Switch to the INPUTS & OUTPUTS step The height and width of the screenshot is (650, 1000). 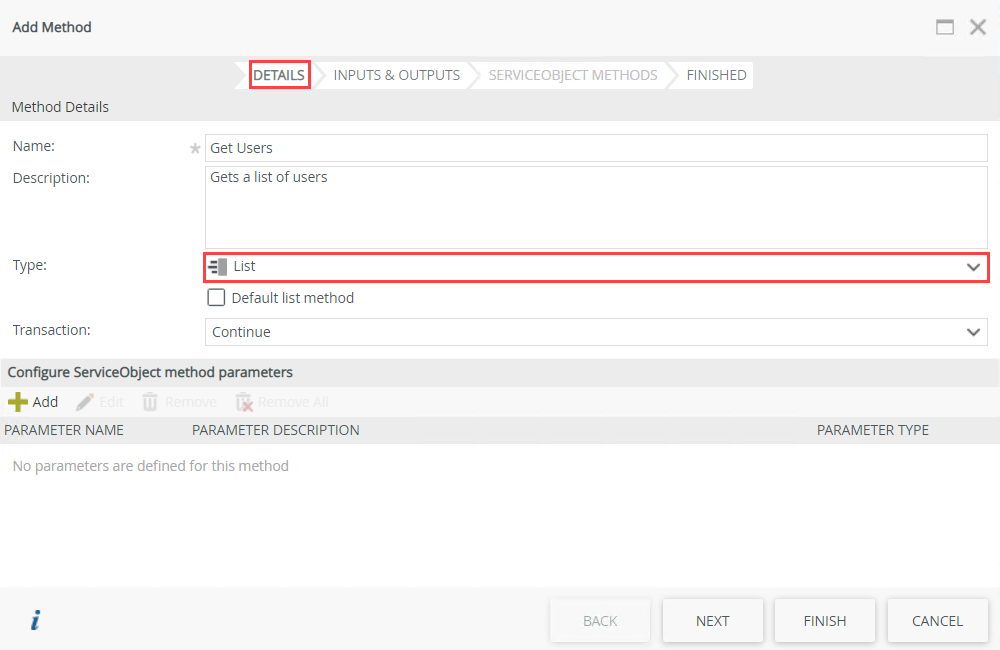[x=394, y=74]
